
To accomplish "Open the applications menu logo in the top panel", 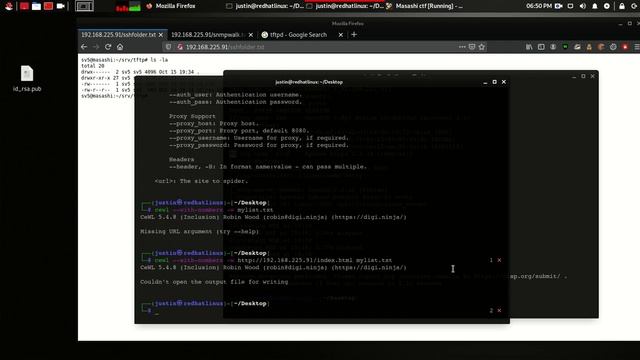I will click(9, 6).
